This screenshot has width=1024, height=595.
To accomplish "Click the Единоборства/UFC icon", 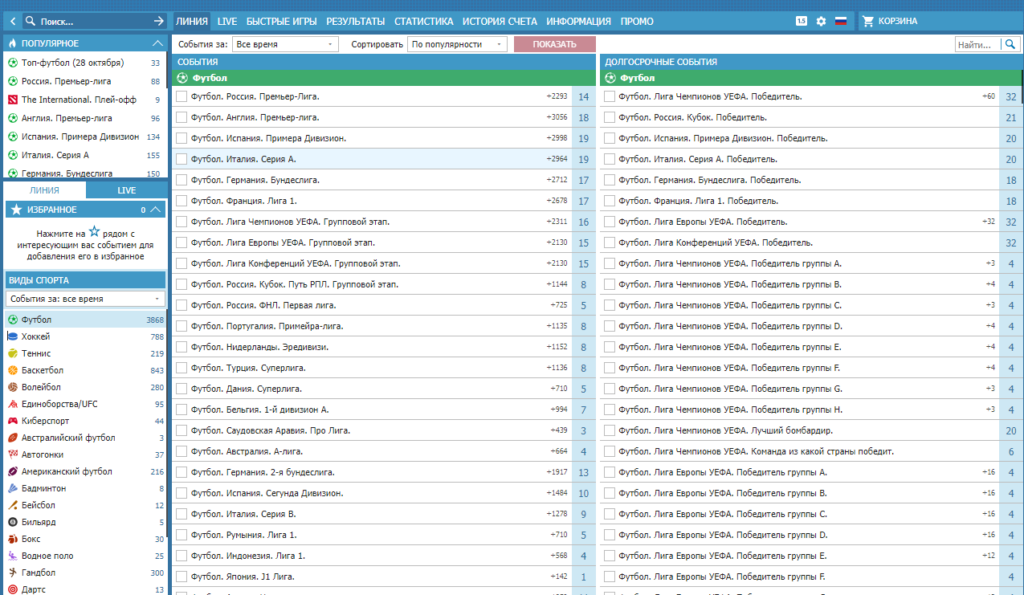I will click(12, 404).
